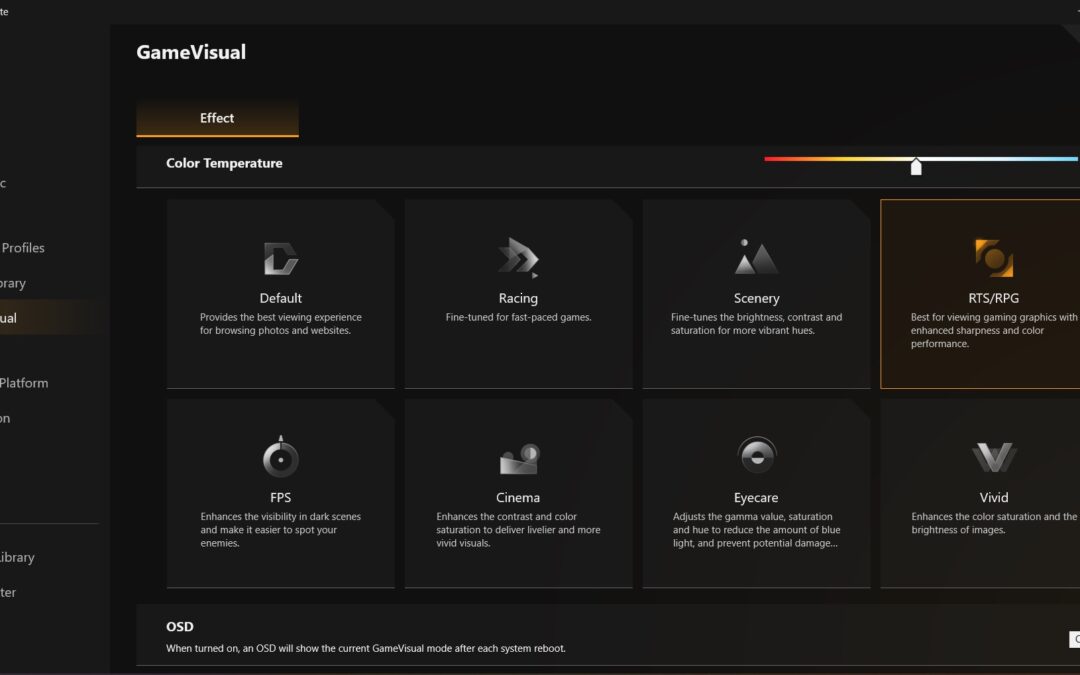Select the Cinema mode icon
Image resolution: width=1080 pixels, height=675 pixels.
coord(518,459)
